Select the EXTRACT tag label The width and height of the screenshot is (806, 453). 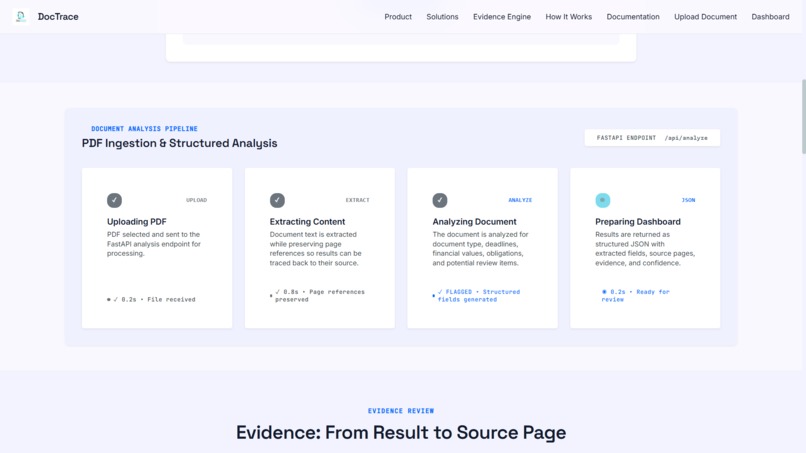tap(357, 200)
